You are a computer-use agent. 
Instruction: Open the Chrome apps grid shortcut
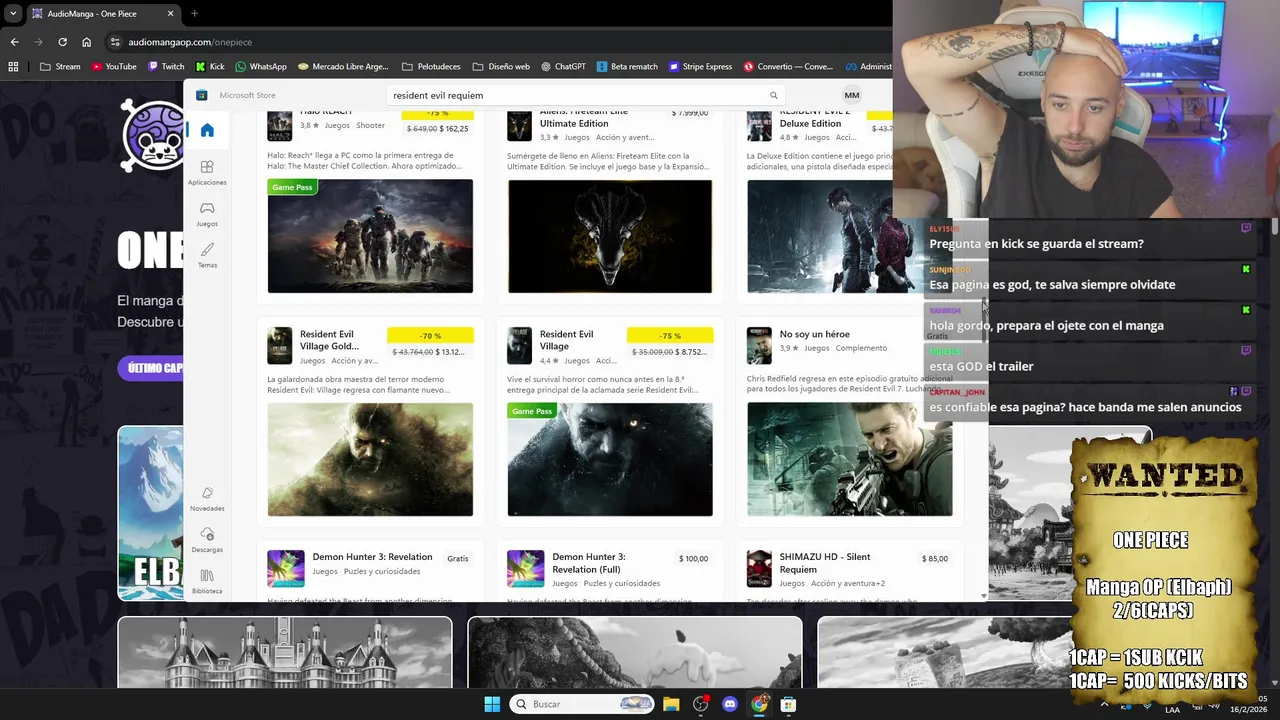(13, 67)
